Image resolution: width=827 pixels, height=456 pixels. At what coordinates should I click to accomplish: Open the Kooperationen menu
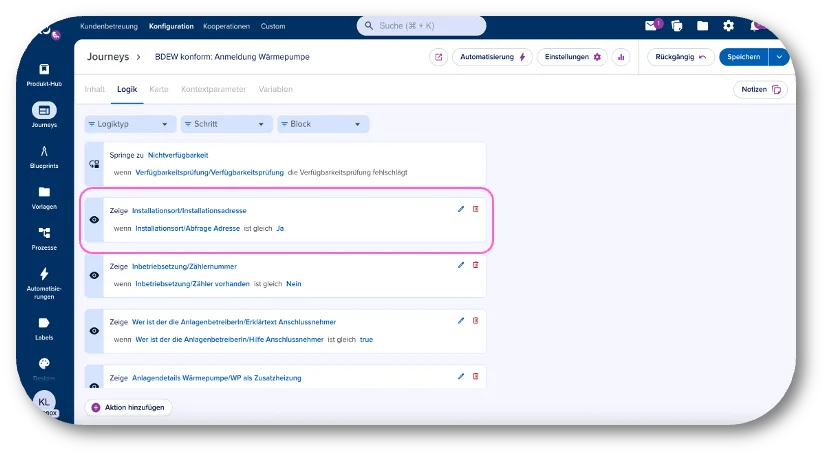click(x=226, y=26)
